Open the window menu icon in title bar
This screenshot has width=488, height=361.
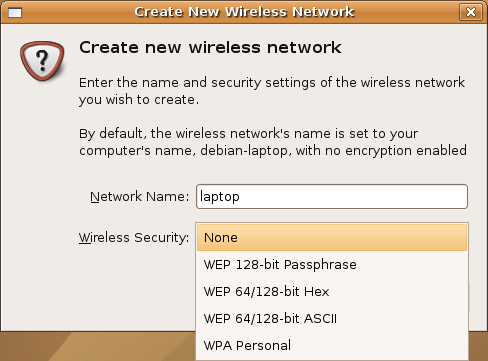tap(15, 13)
